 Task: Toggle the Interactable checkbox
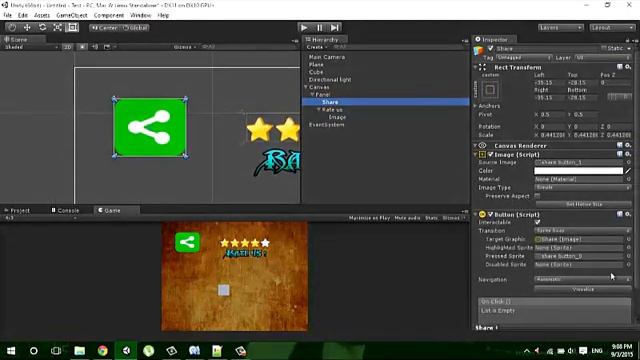pos(537,222)
